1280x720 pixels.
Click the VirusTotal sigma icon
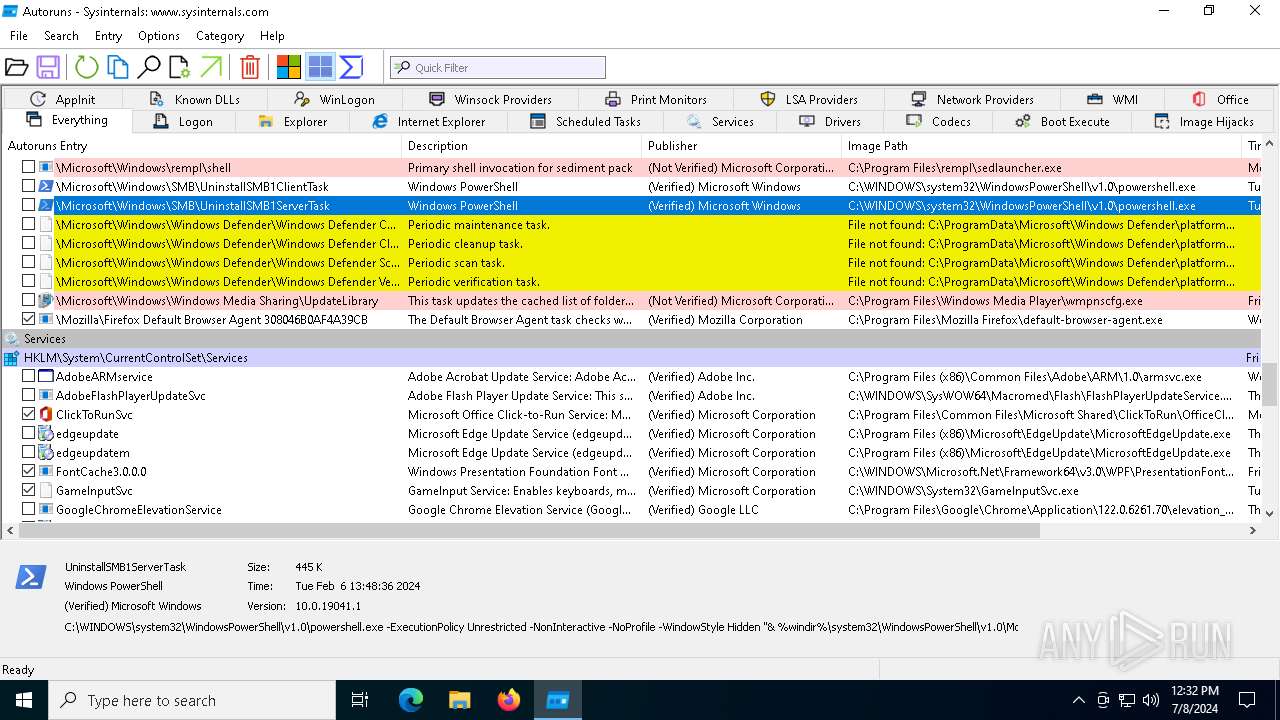(351, 67)
